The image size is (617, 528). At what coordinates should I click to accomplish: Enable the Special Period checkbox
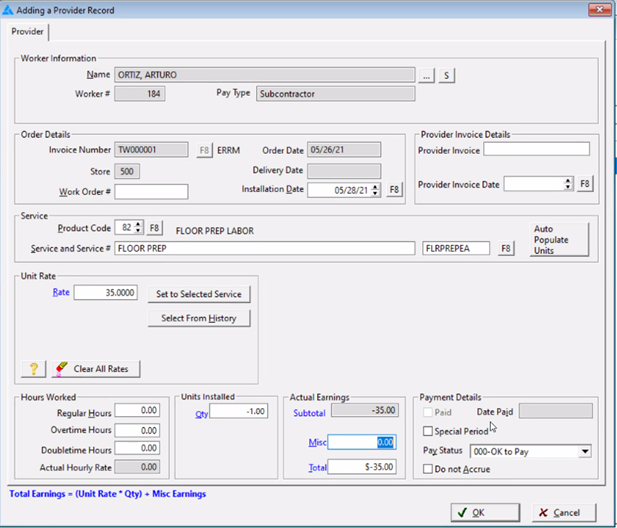tap(428, 431)
